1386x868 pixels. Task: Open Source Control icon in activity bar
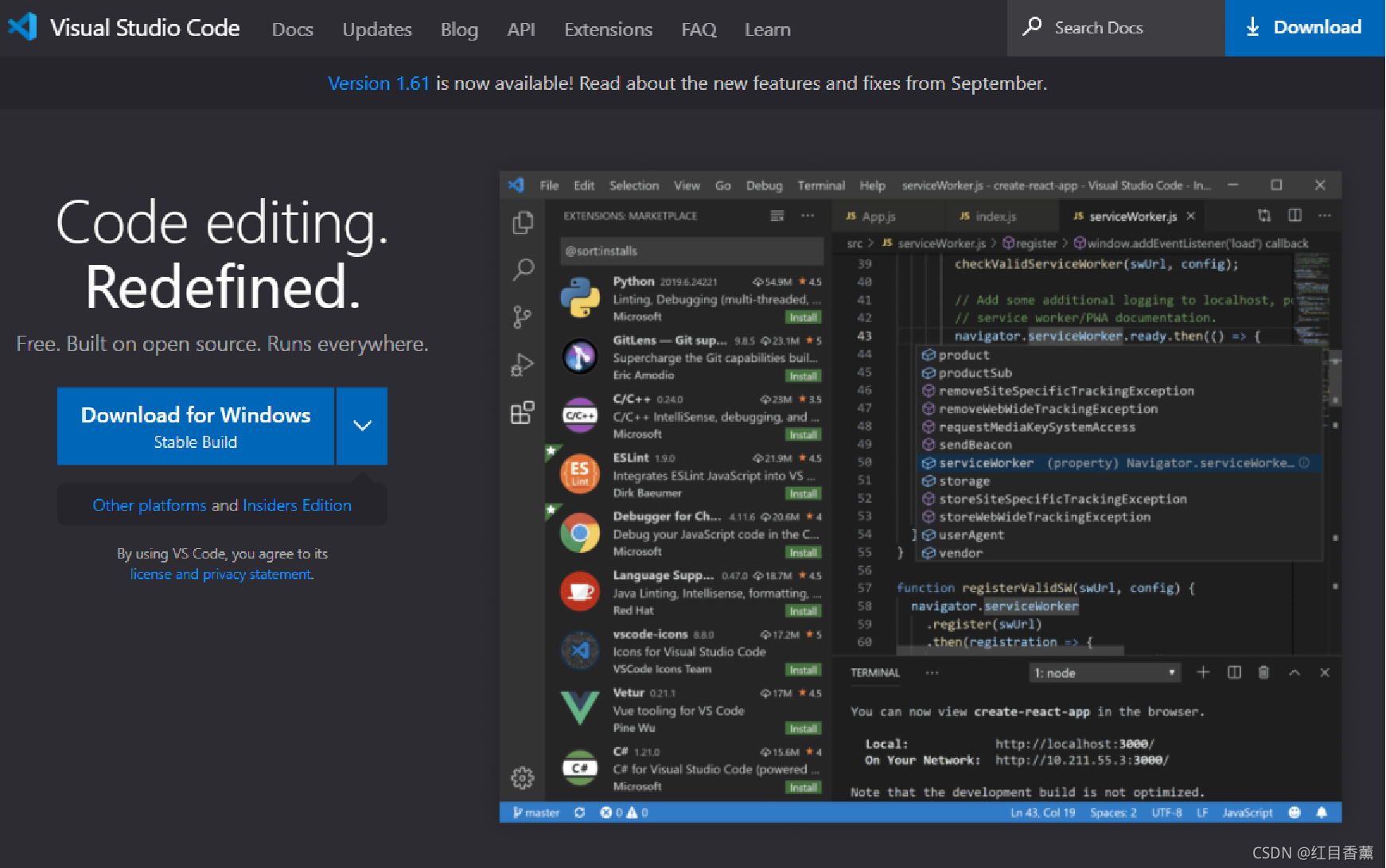(522, 317)
